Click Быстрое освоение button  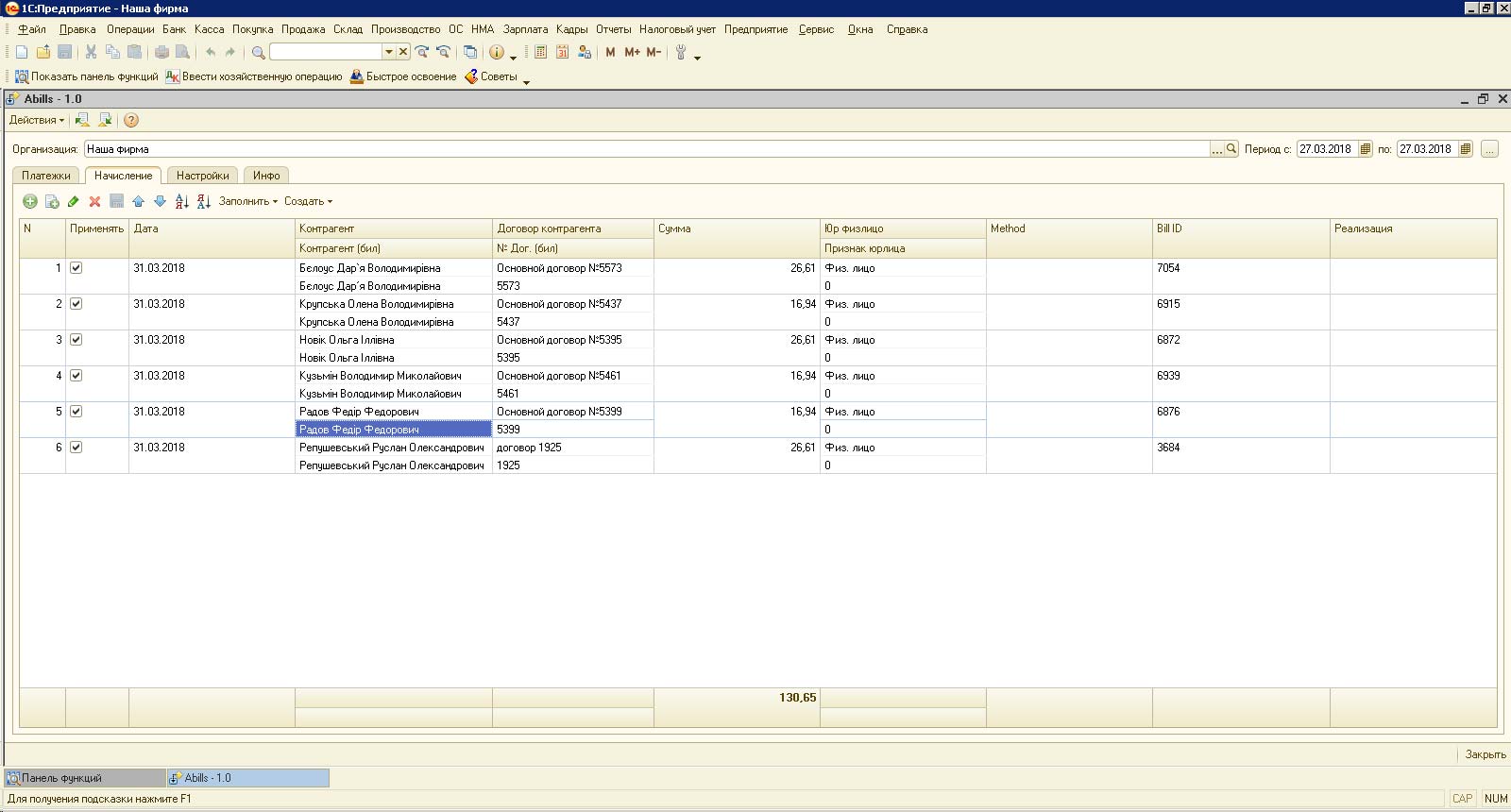click(x=403, y=76)
